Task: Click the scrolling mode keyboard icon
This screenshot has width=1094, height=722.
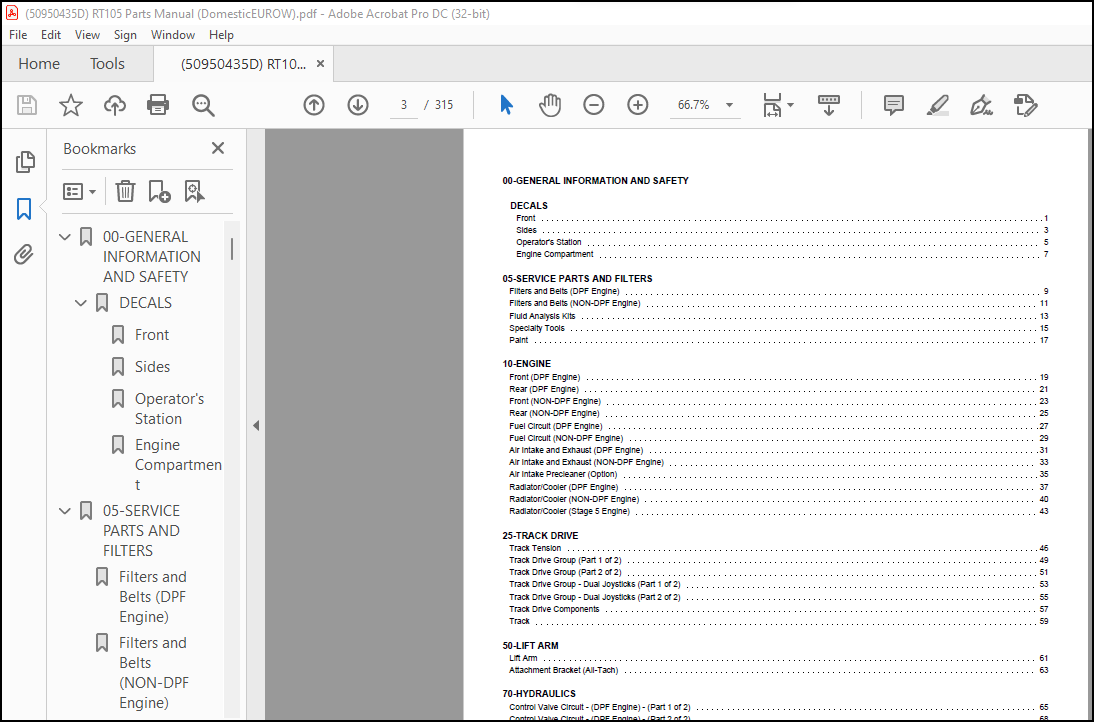Action: (x=828, y=105)
